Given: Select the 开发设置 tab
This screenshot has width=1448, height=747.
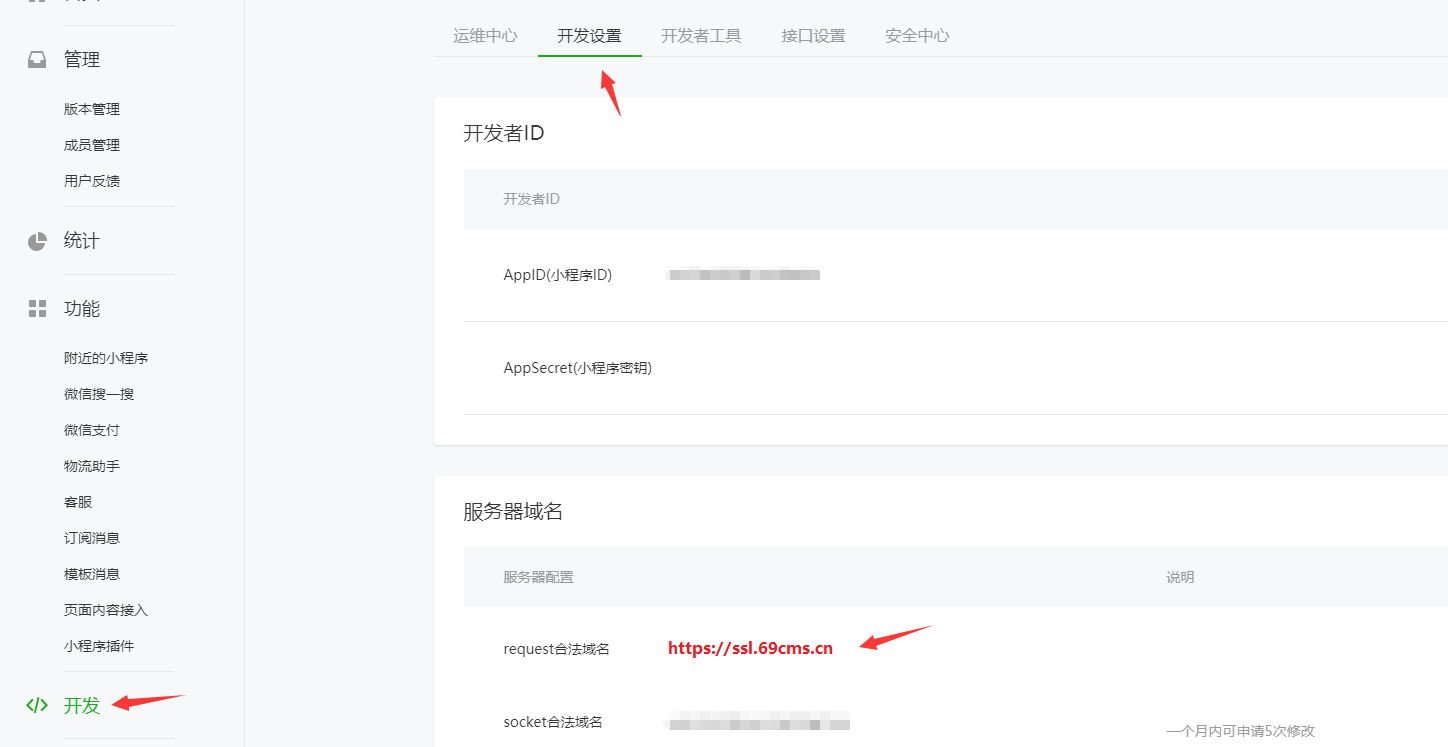Looking at the screenshot, I should click(589, 36).
